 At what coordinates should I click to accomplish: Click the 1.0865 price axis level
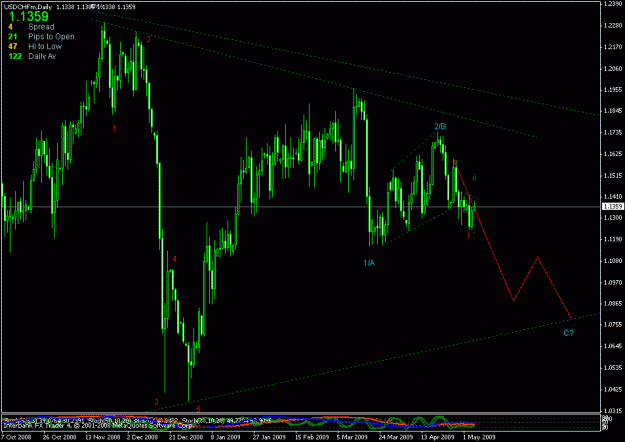612,303
